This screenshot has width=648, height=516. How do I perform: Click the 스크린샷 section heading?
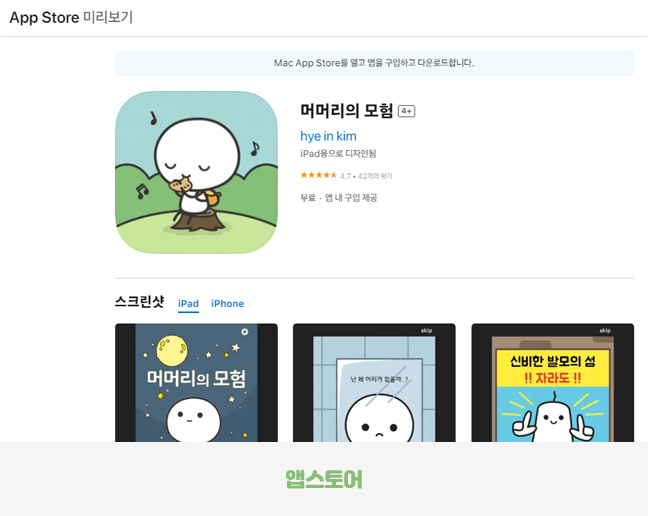139,302
